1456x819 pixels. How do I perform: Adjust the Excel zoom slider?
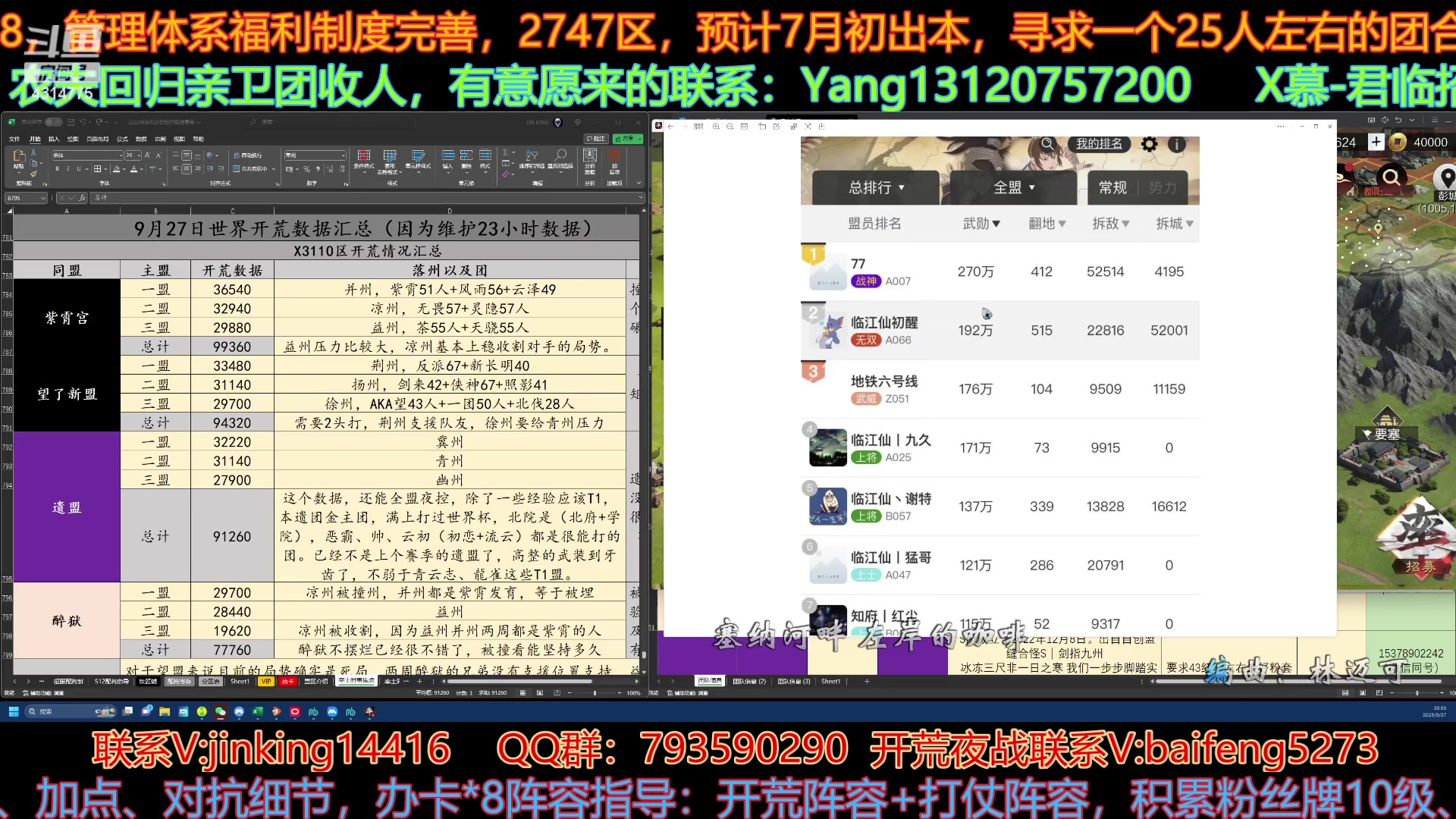point(594,692)
